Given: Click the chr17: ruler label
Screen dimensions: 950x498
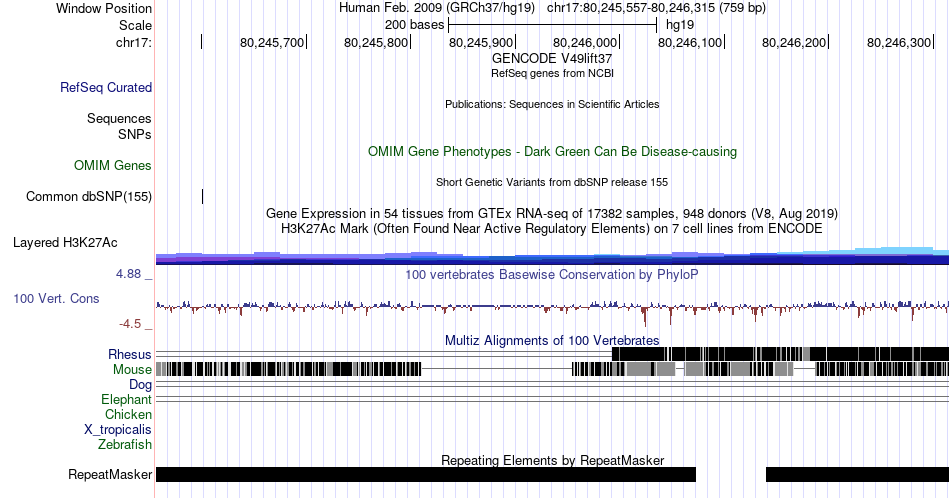Looking at the screenshot, I should click(x=134, y=42).
